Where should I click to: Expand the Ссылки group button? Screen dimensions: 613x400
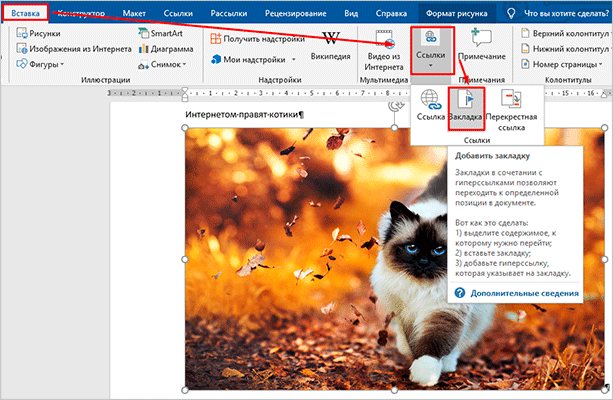[432, 50]
